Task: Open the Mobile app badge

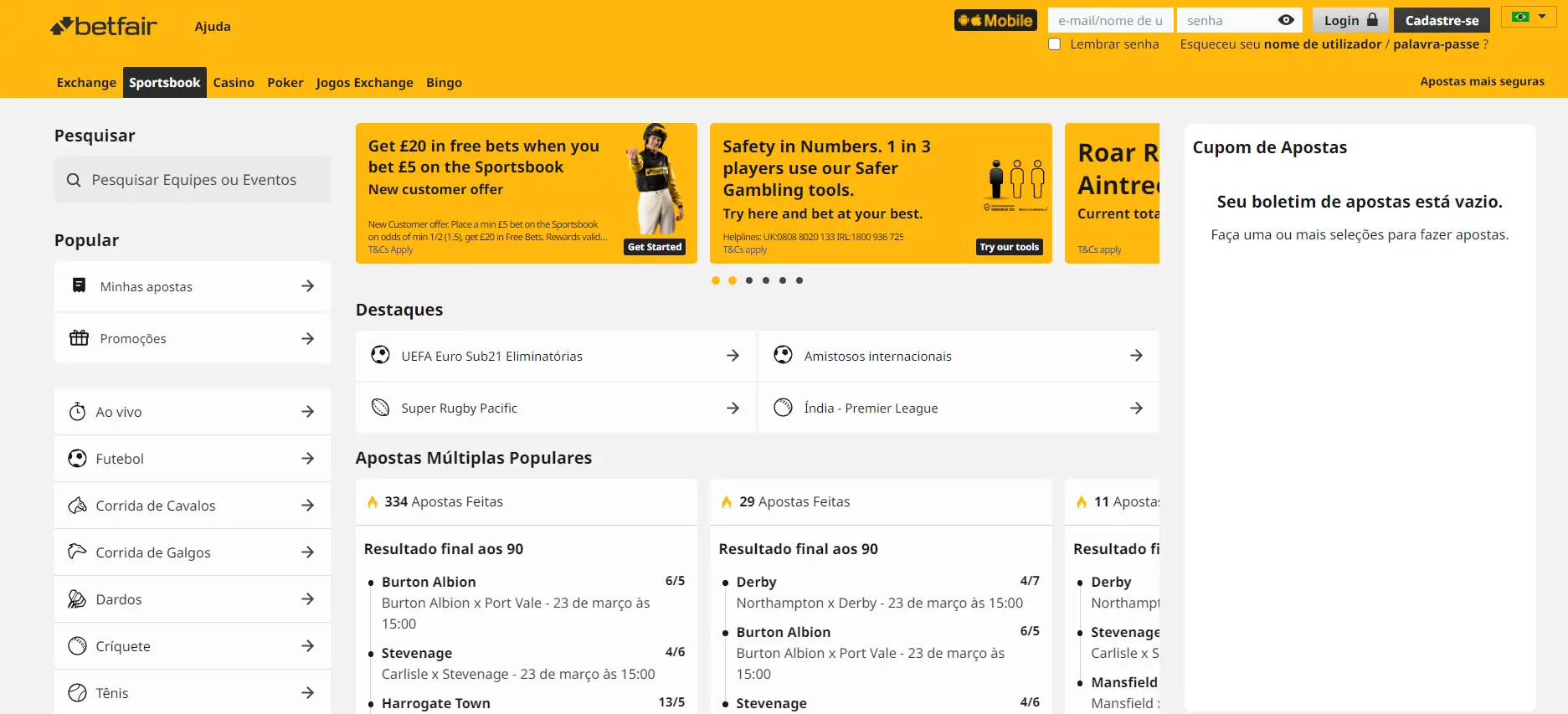Action: pyautogui.click(x=995, y=20)
